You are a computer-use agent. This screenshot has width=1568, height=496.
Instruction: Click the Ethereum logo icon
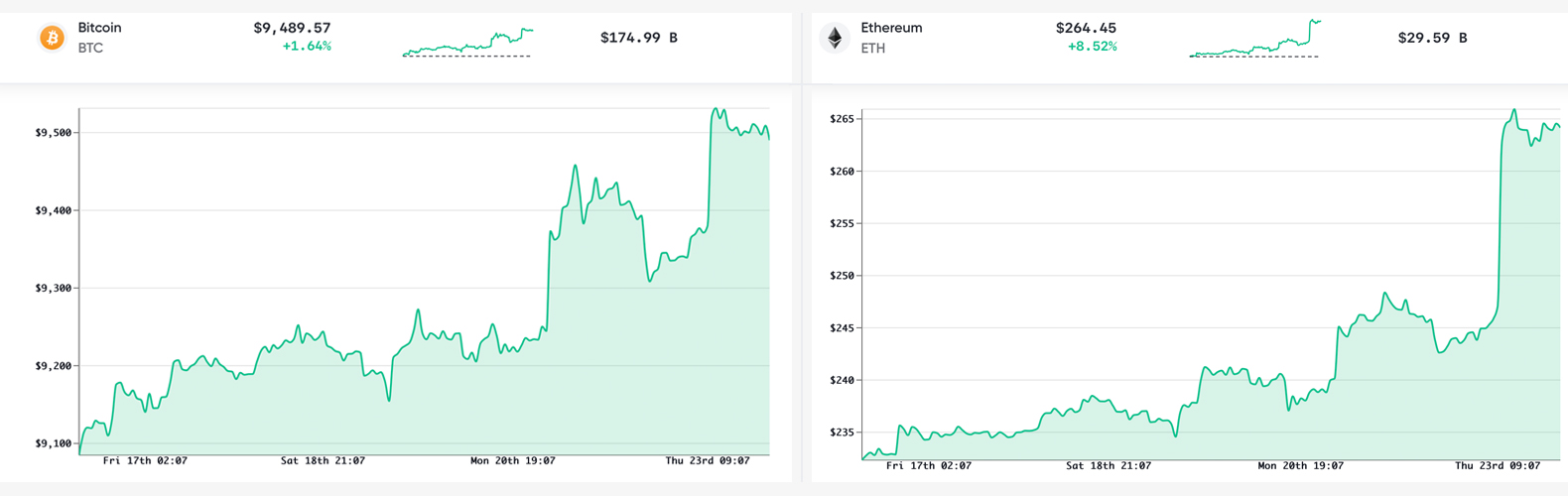(835, 38)
